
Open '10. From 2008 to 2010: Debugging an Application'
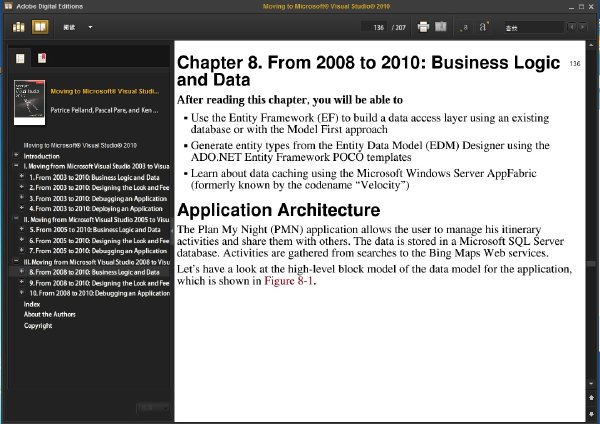tap(99, 293)
